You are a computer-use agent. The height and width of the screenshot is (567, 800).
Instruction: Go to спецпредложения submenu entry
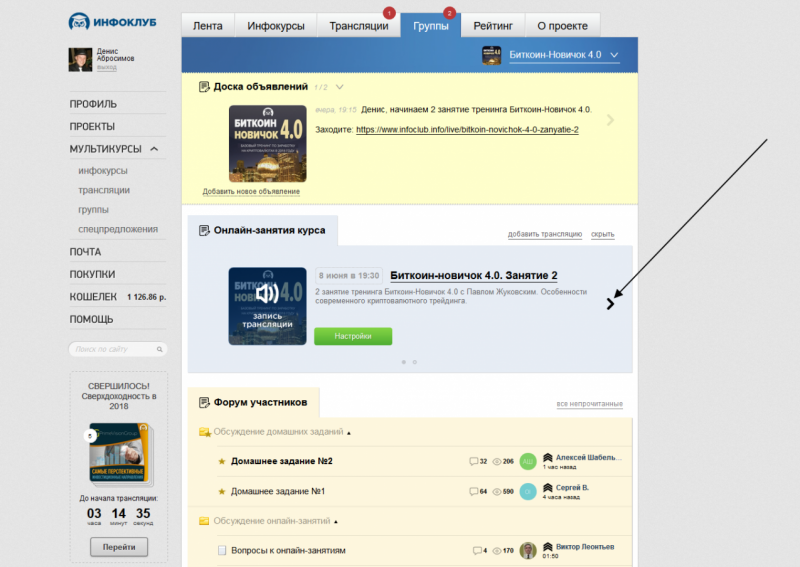118,229
